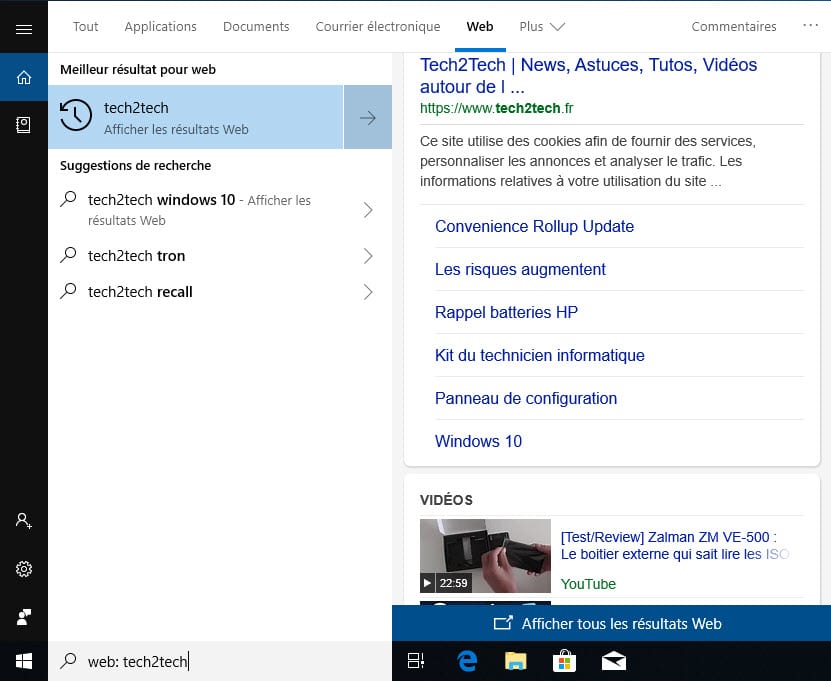This screenshot has height=681, width=831.
Task: Open the hamburger menu in sidebar
Action: [24, 29]
